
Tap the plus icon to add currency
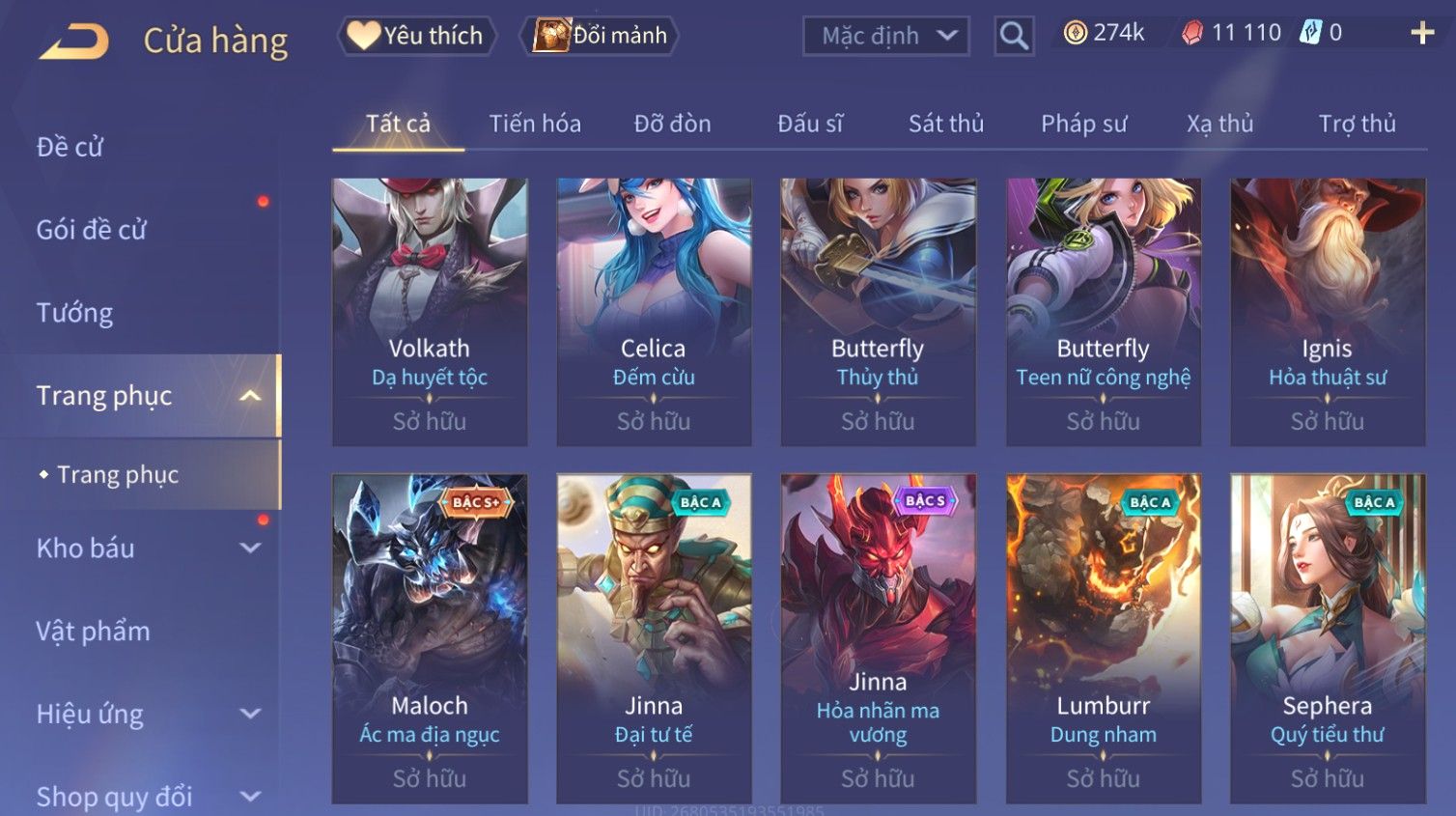pos(1422,34)
